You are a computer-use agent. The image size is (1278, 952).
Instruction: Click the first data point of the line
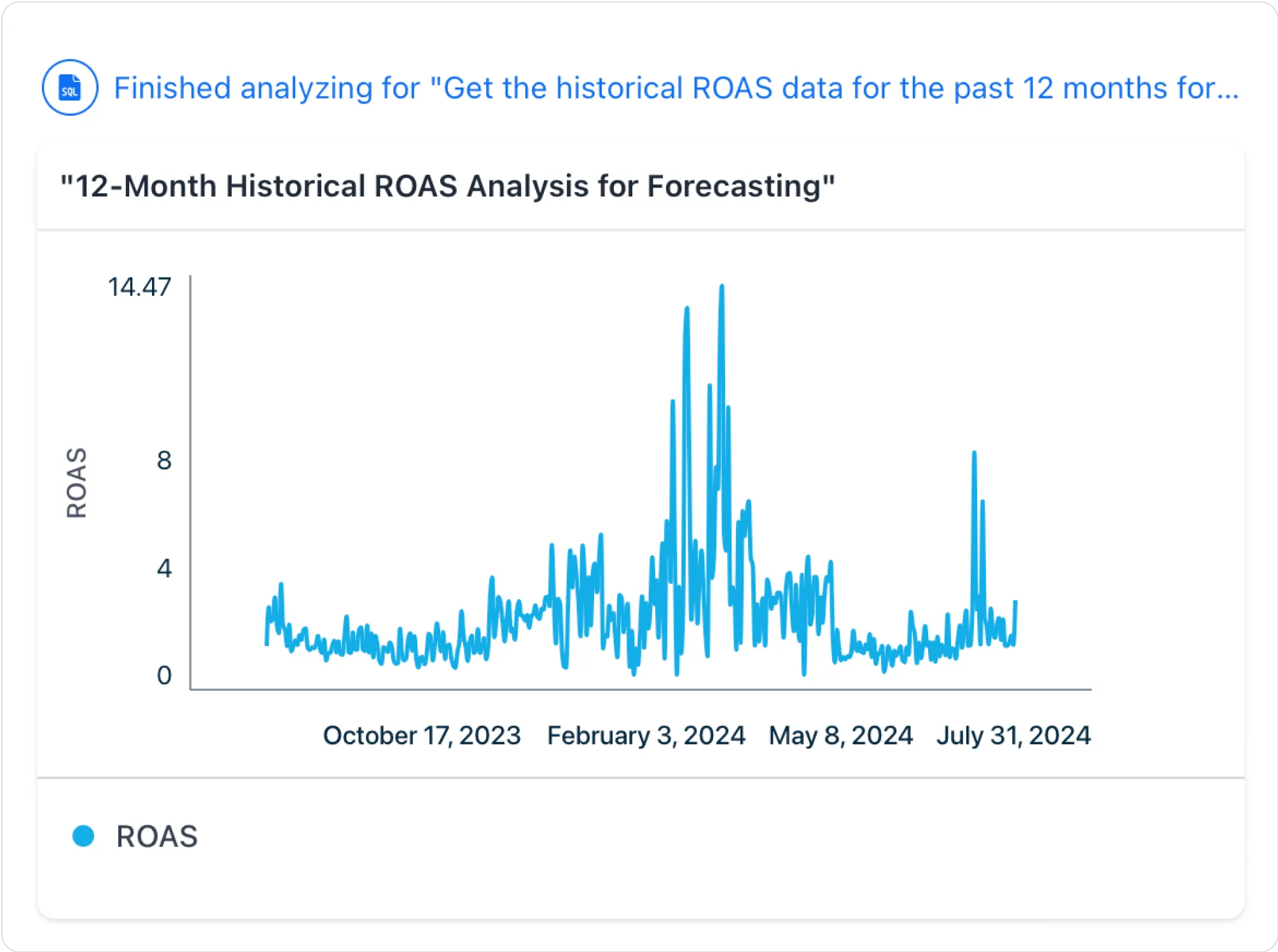[267, 644]
